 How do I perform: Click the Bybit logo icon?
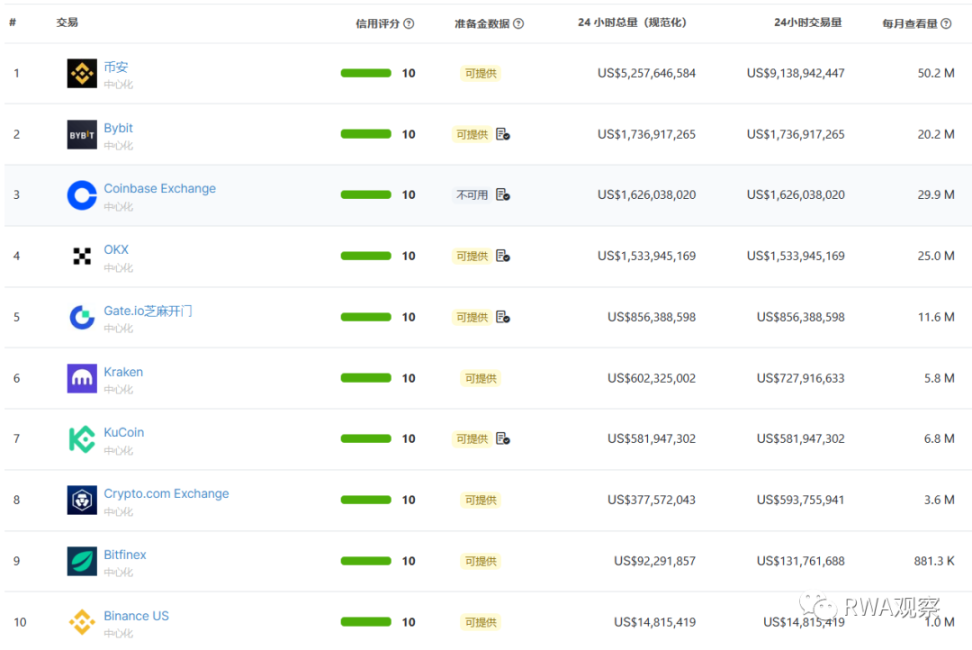click(82, 134)
